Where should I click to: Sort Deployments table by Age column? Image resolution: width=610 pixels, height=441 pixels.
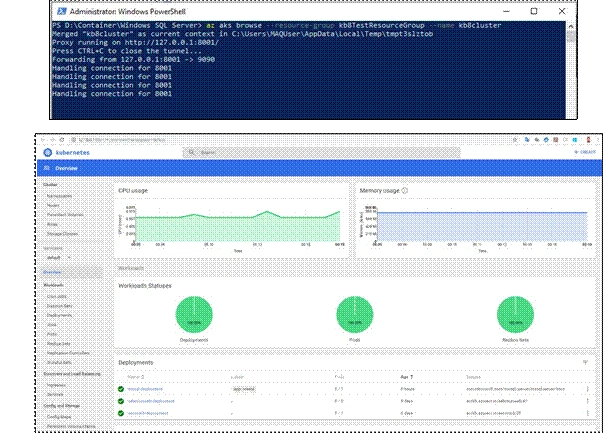[406, 377]
